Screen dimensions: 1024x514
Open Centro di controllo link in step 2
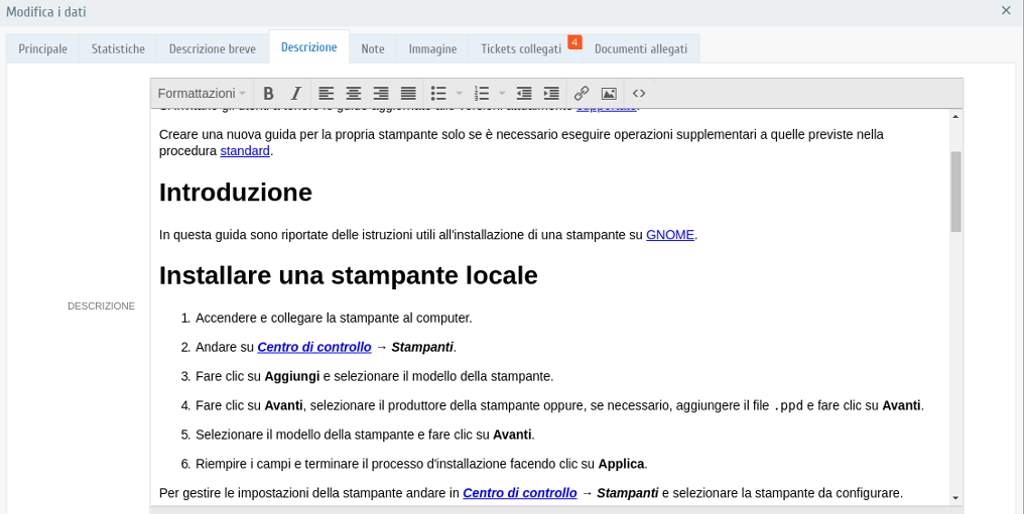314,347
